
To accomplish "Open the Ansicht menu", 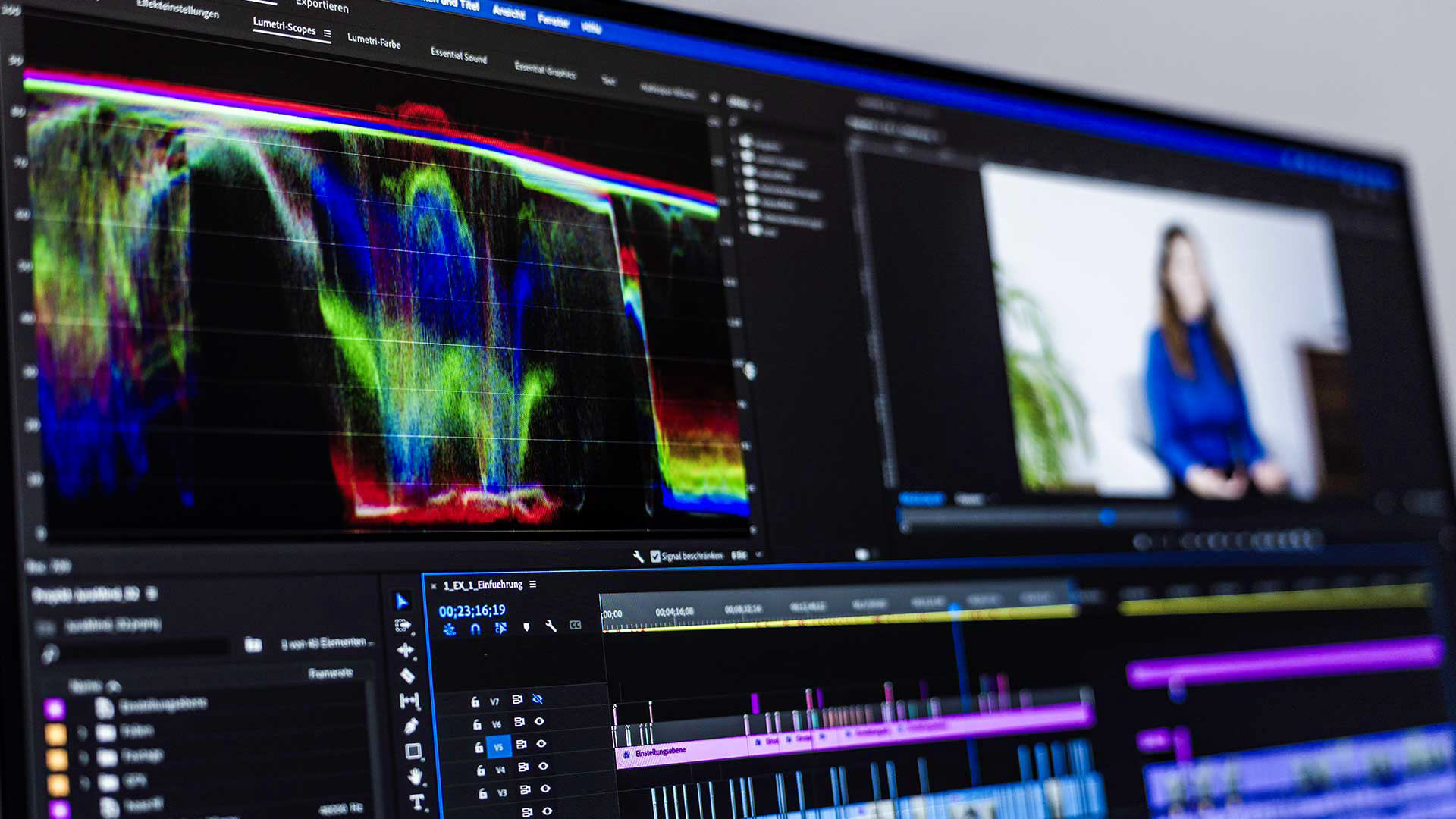I will [x=509, y=11].
